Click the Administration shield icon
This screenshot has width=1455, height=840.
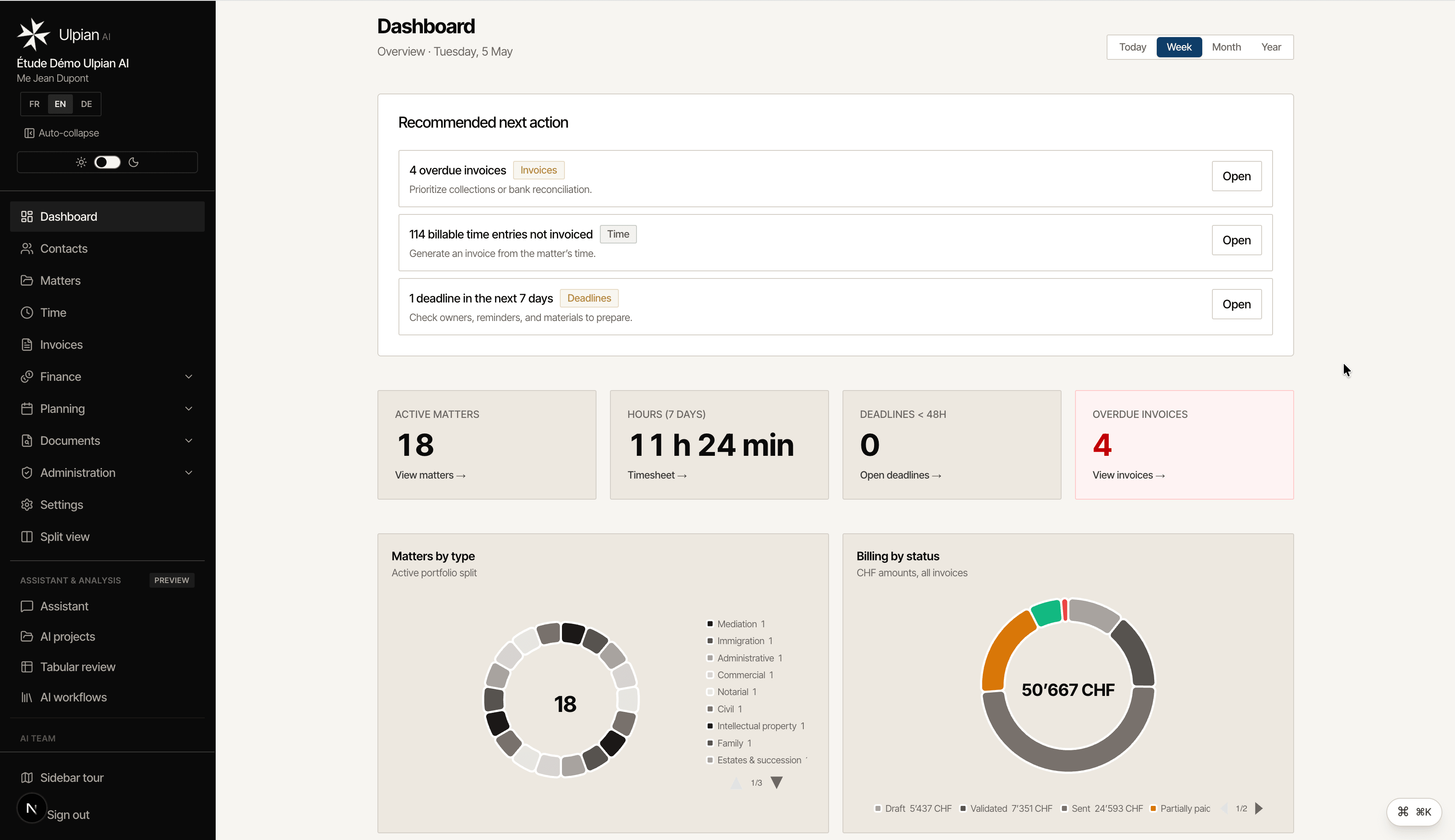pyautogui.click(x=27, y=473)
